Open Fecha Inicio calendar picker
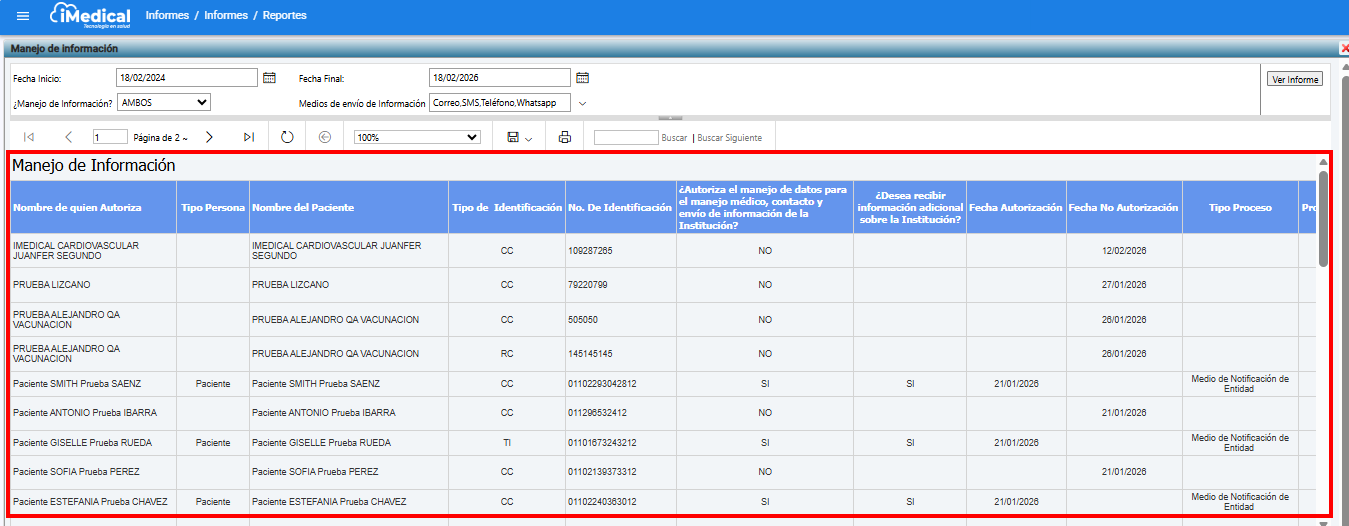The width and height of the screenshot is (1349, 526). click(269, 78)
